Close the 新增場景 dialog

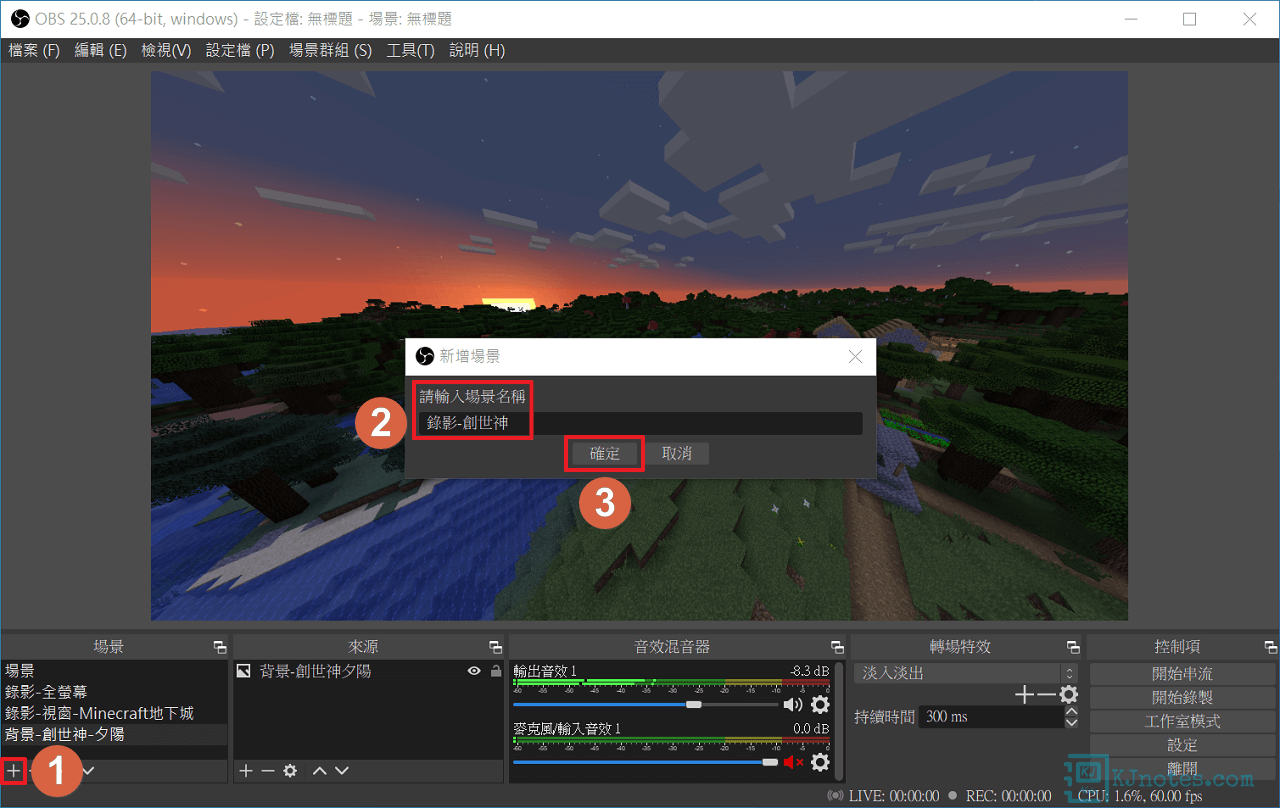click(855, 357)
